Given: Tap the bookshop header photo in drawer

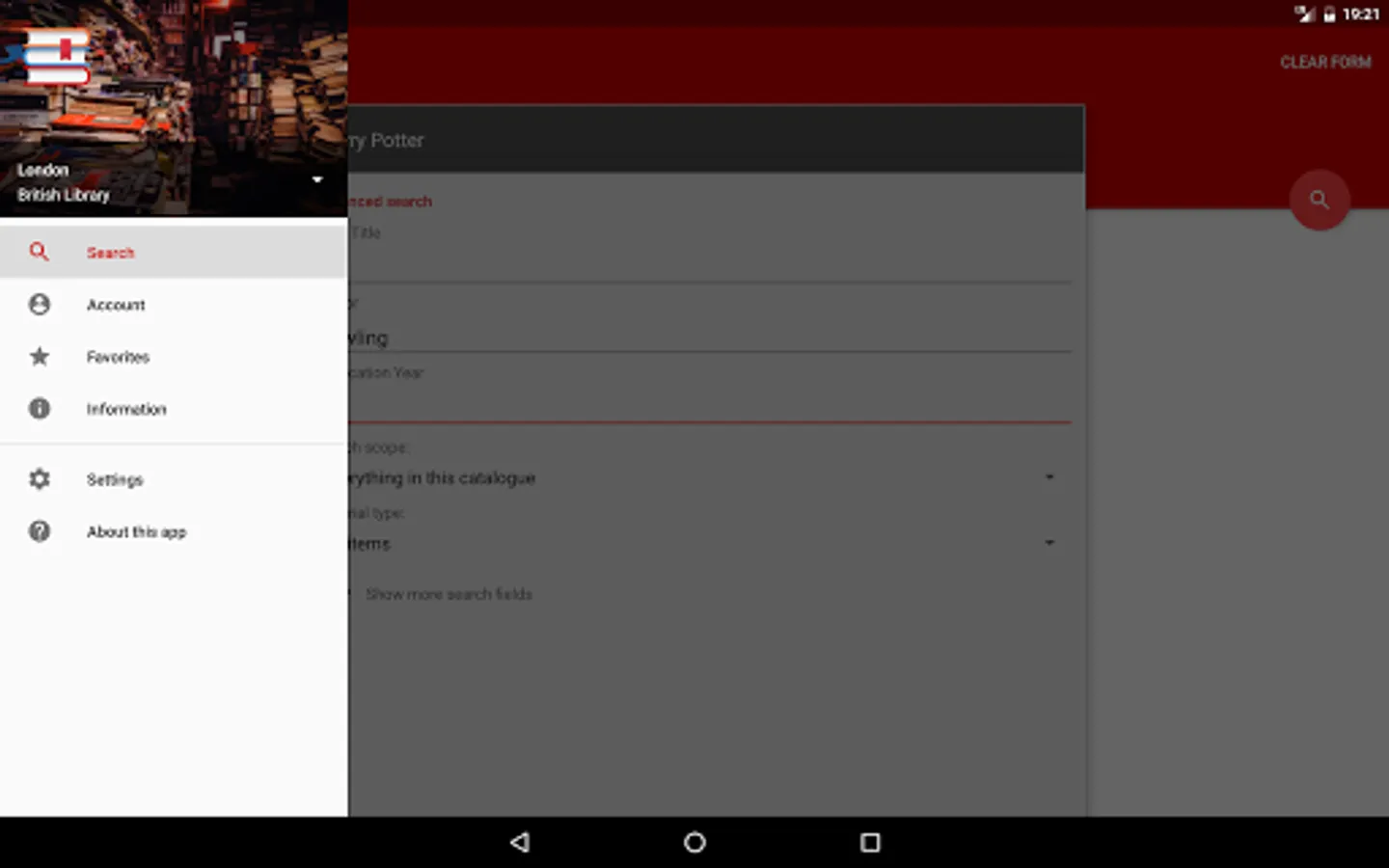Looking at the screenshot, I should pyautogui.click(x=174, y=108).
